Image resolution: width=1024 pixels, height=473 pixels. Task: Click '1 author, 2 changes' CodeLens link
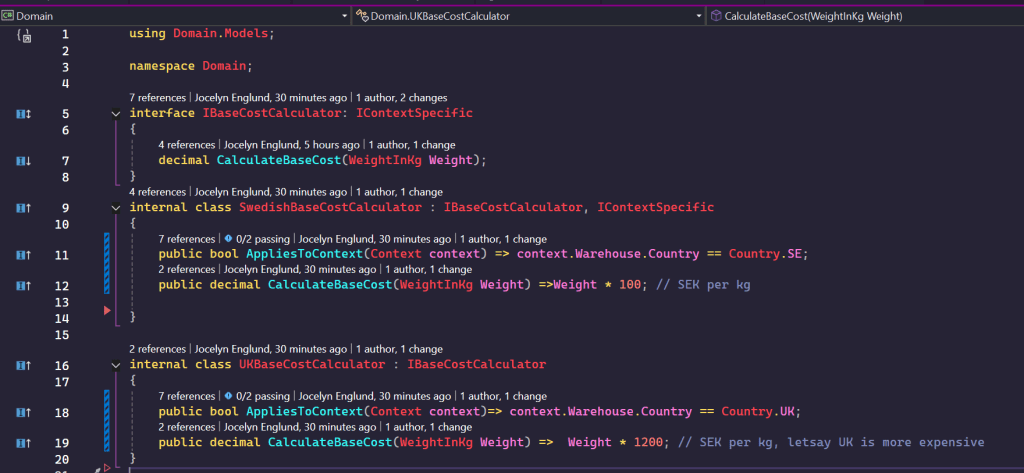tap(401, 98)
